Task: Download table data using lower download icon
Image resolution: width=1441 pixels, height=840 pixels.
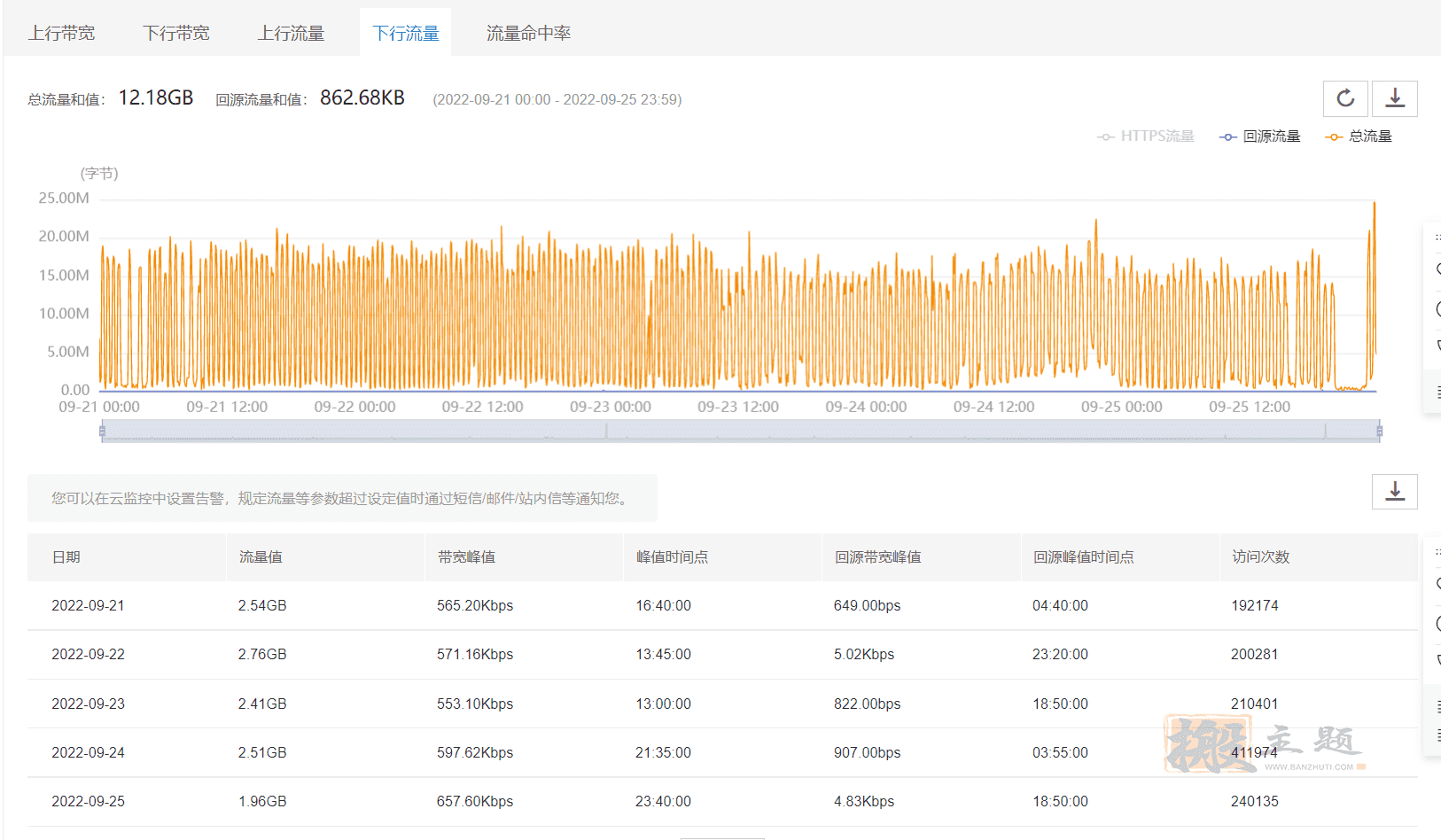Action: click(x=1395, y=492)
